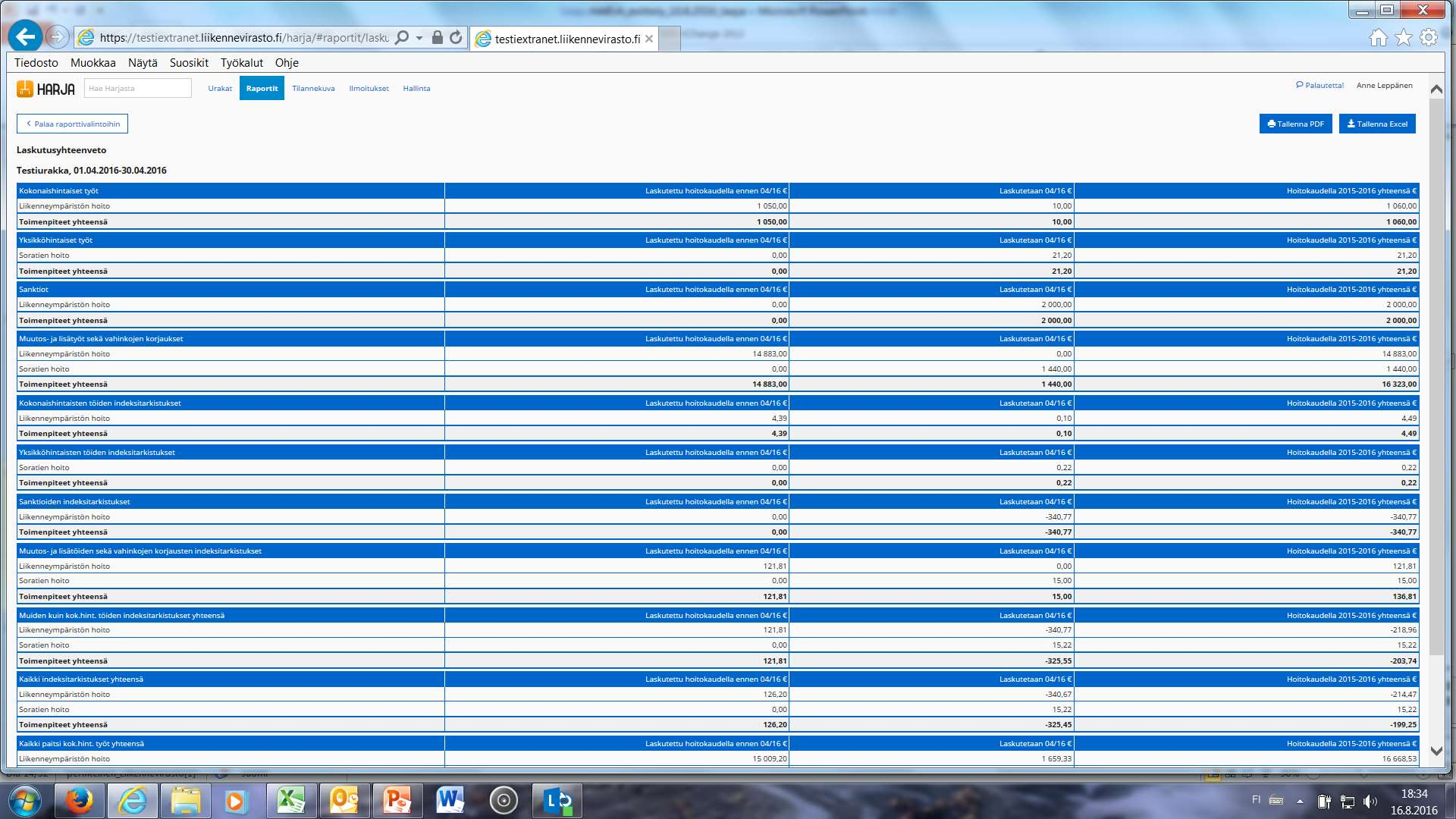The width and height of the screenshot is (1456, 819).
Task: Click the Tallenna Excel button
Action: pos(1376,123)
